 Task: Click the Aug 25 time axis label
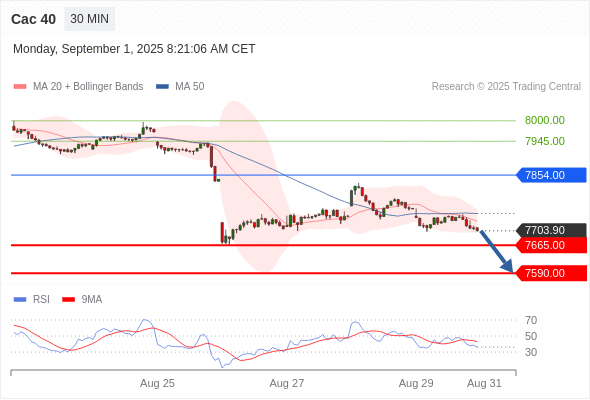[157, 383]
